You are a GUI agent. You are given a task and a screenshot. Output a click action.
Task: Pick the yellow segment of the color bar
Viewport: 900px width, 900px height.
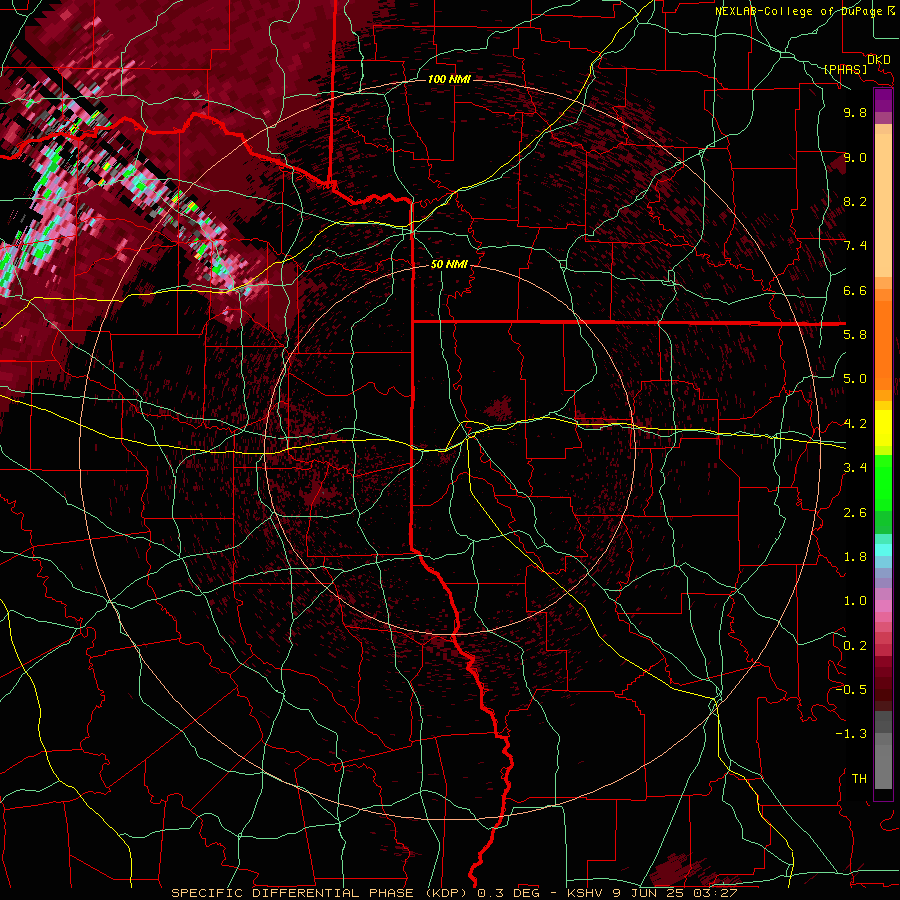tap(883, 428)
